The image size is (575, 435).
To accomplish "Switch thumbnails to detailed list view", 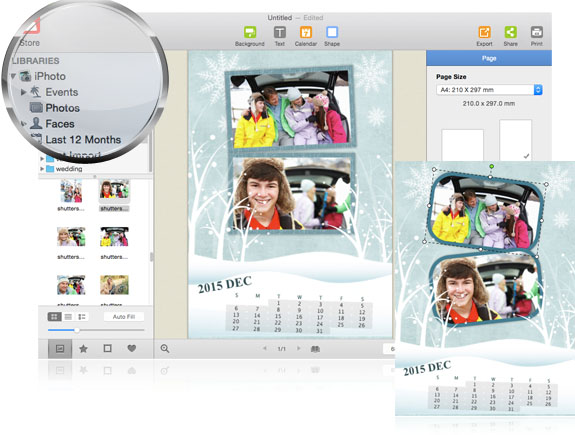I will 82,317.
